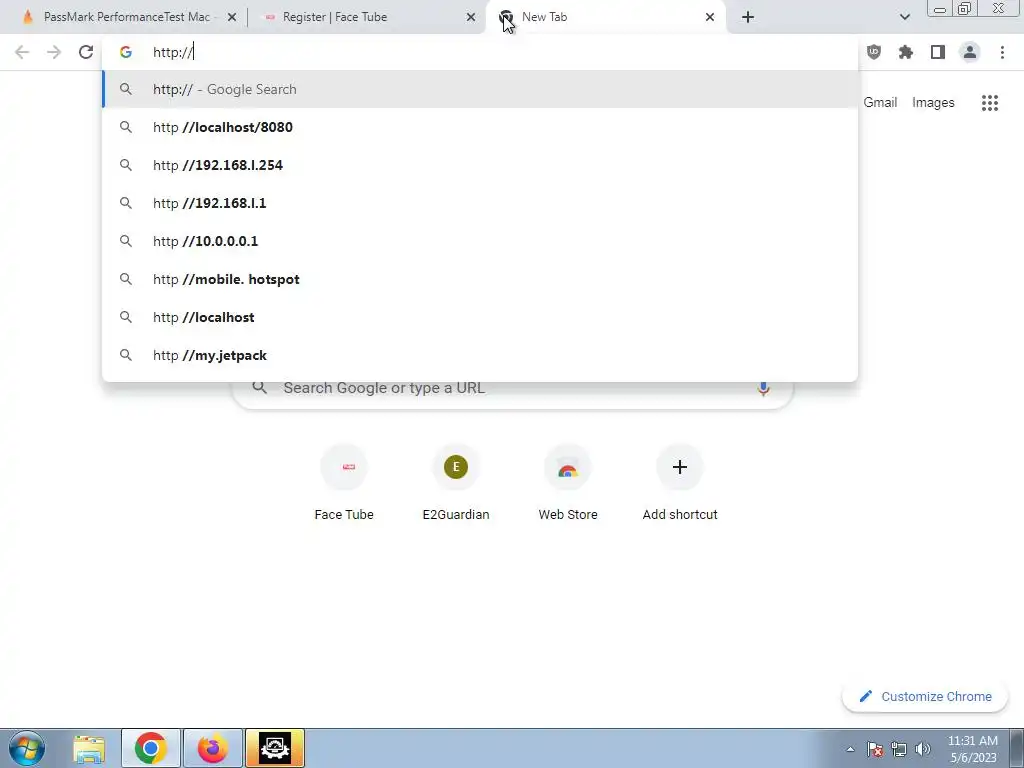This screenshot has height=768, width=1024.
Task: Close the New Tab tab
Action: [710, 17]
